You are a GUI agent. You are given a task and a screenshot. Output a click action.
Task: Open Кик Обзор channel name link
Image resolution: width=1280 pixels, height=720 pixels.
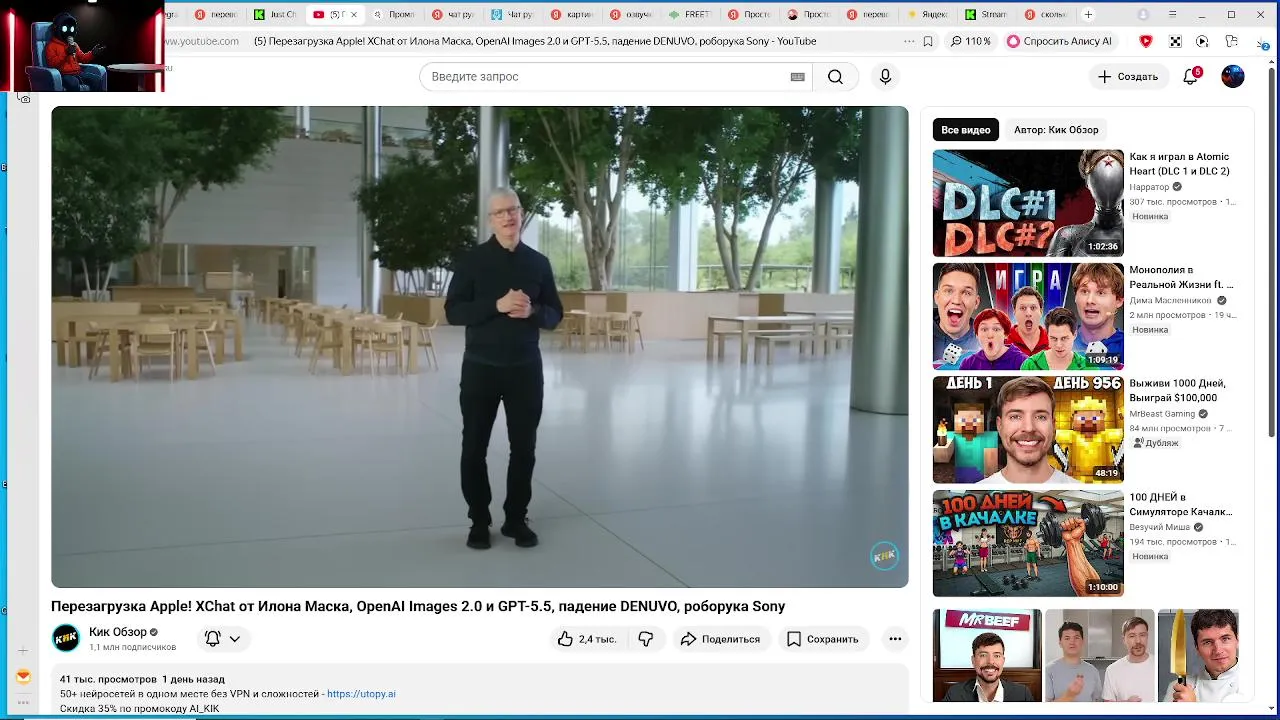(x=117, y=632)
